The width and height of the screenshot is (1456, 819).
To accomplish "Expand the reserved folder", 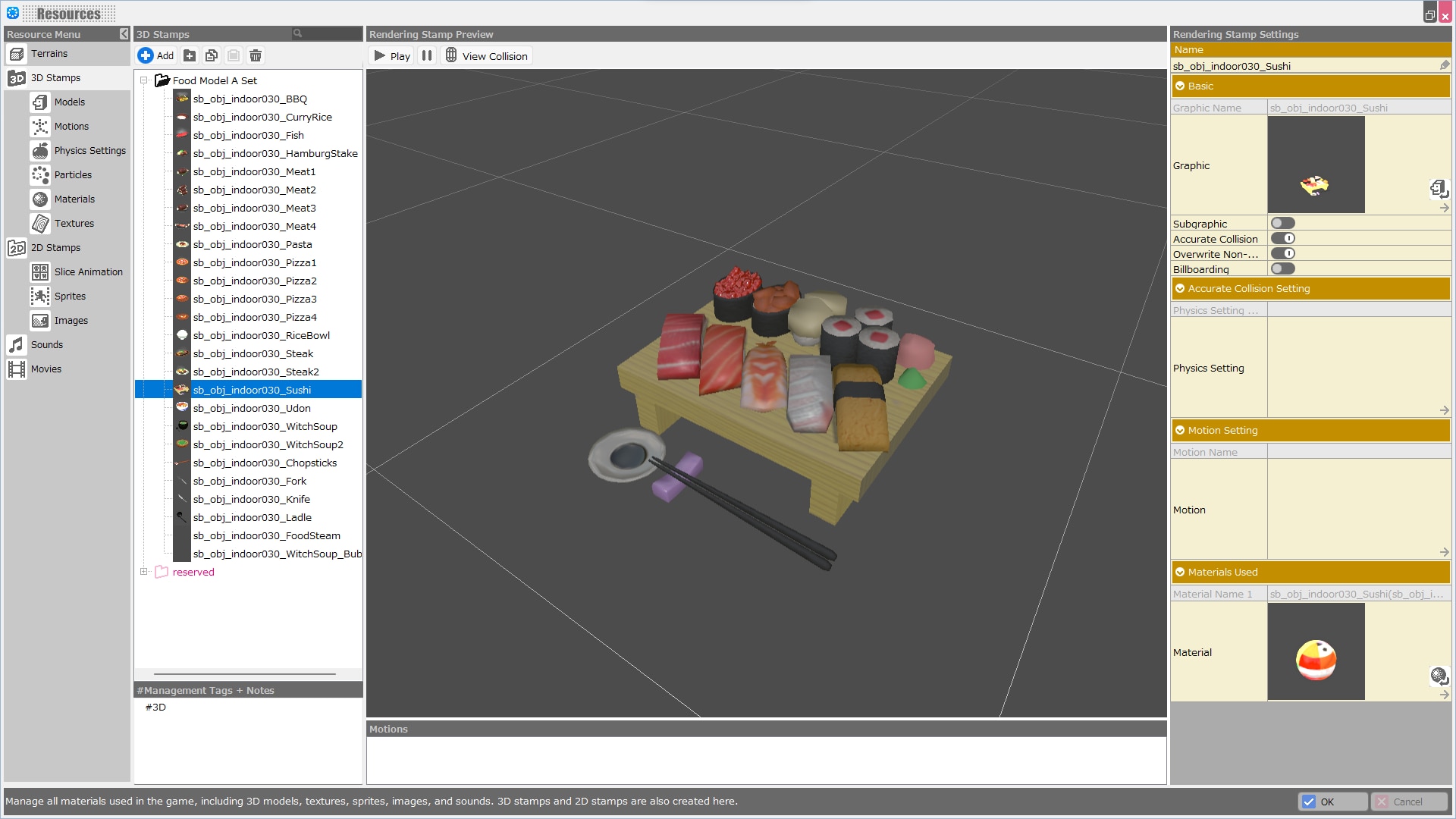I will tap(143, 572).
